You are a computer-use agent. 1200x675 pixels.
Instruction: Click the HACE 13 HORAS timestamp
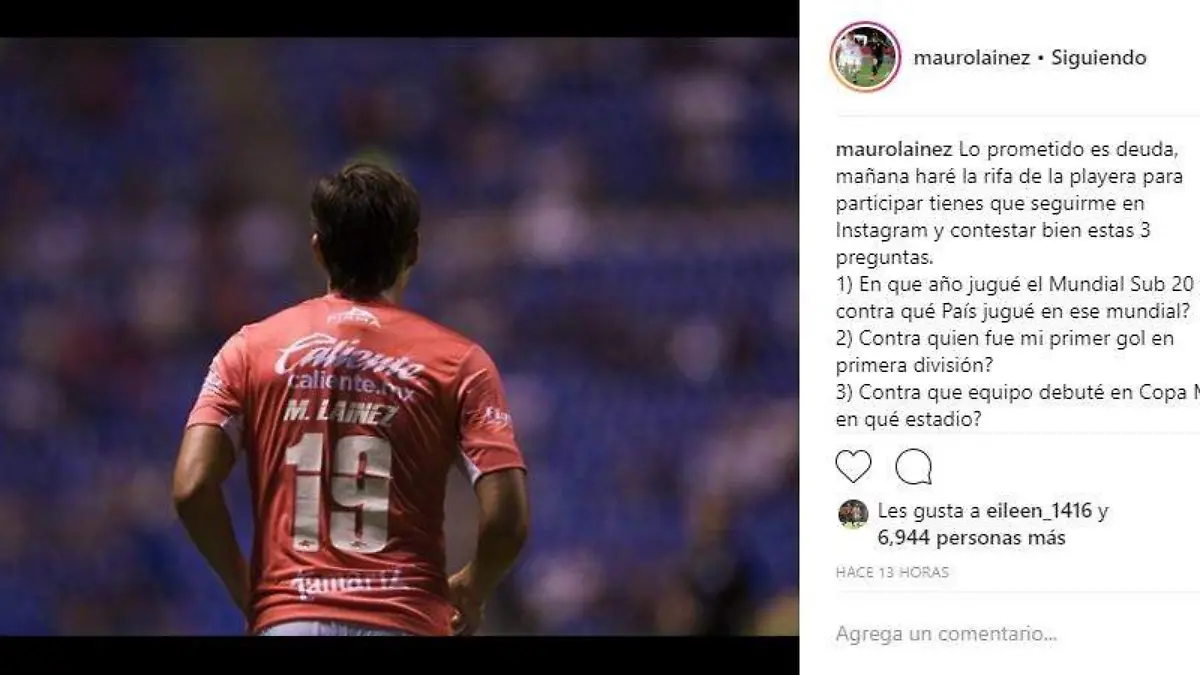click(892, 573)
